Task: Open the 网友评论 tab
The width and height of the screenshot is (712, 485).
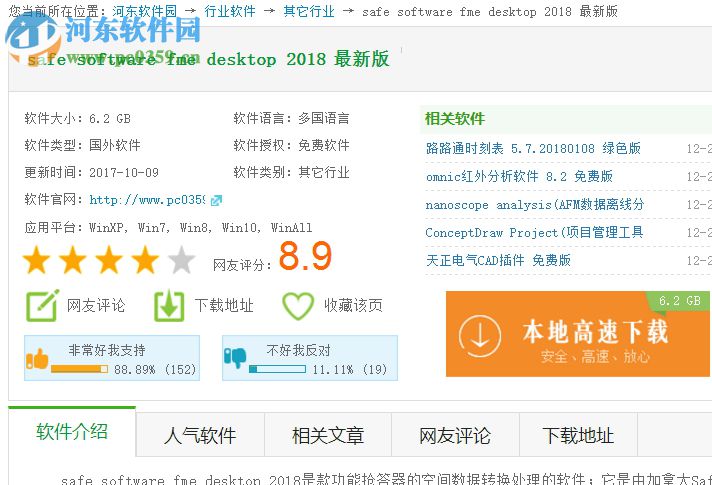Action: tap(455, 435)
